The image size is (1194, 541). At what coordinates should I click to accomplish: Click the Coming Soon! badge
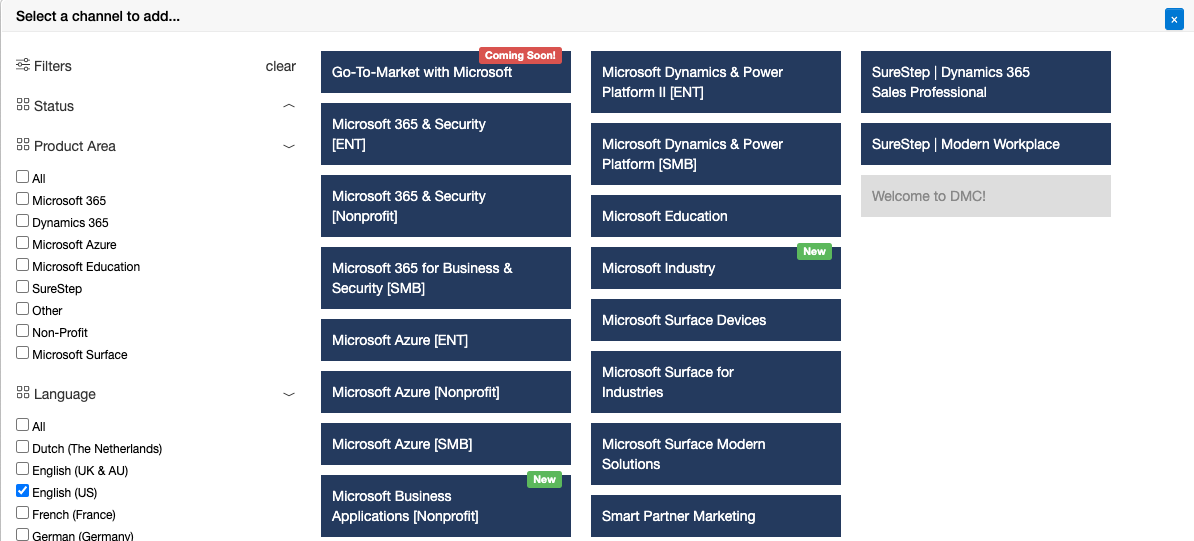click(x=520, y=55)
